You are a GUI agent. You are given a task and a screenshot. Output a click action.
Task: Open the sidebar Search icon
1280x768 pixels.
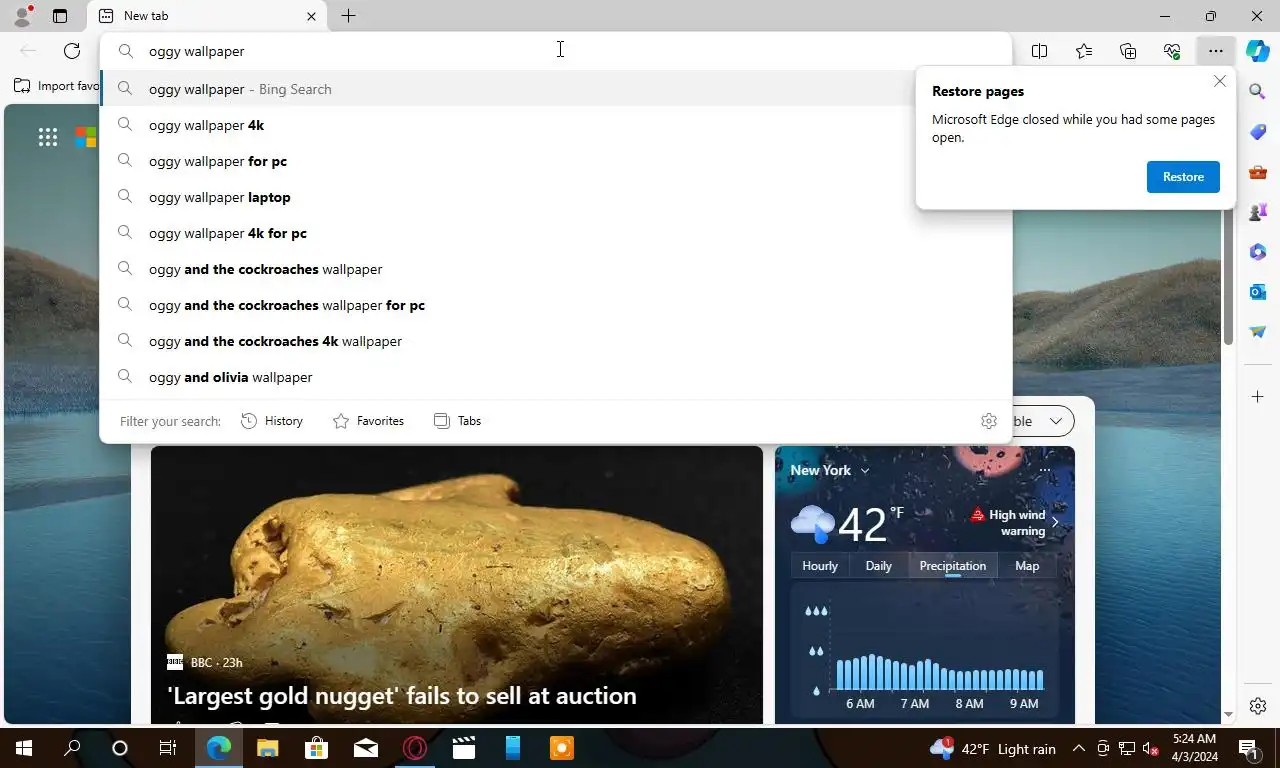pos(1258,92)
